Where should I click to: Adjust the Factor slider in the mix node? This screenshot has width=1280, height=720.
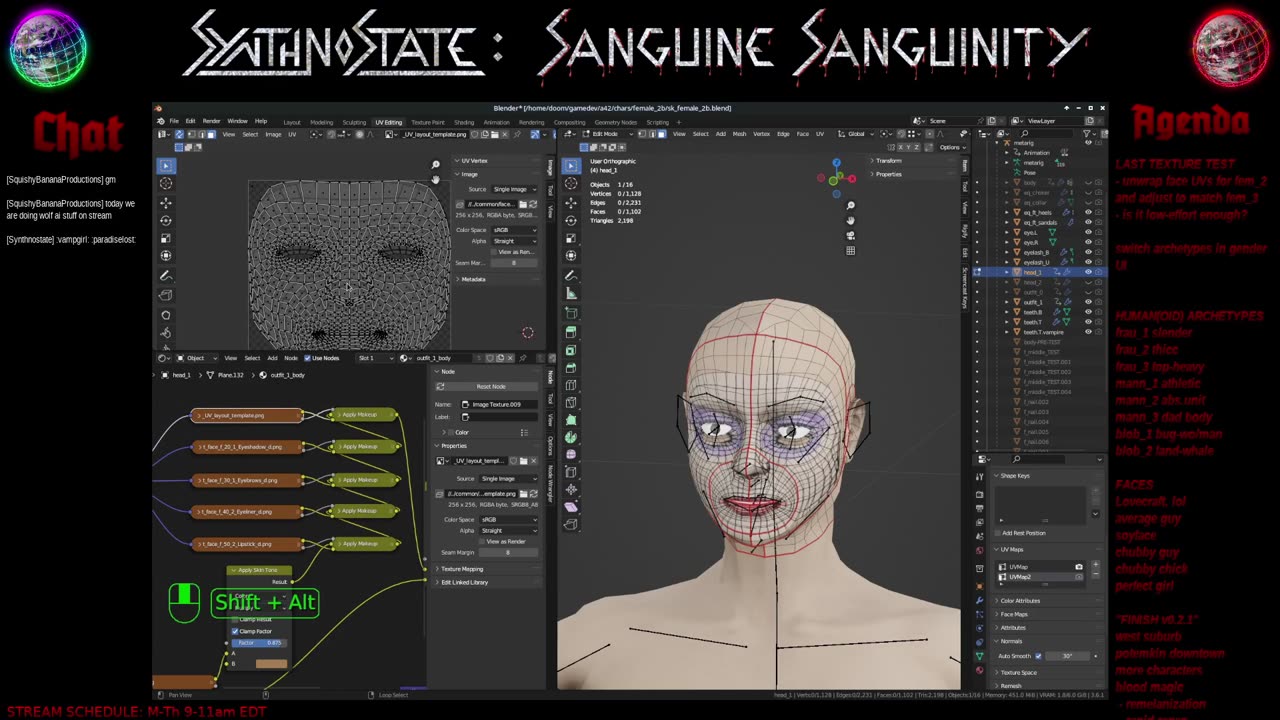[258, 642]
